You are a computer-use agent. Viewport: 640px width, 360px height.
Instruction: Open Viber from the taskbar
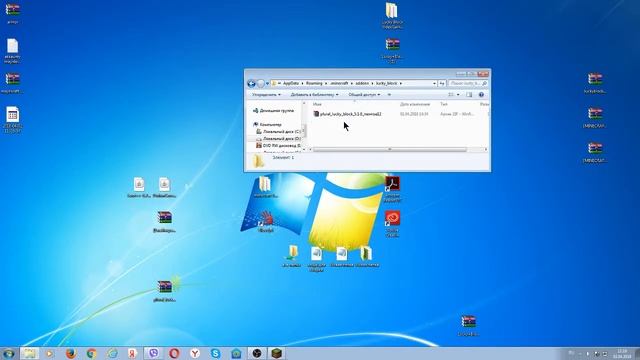153,353
